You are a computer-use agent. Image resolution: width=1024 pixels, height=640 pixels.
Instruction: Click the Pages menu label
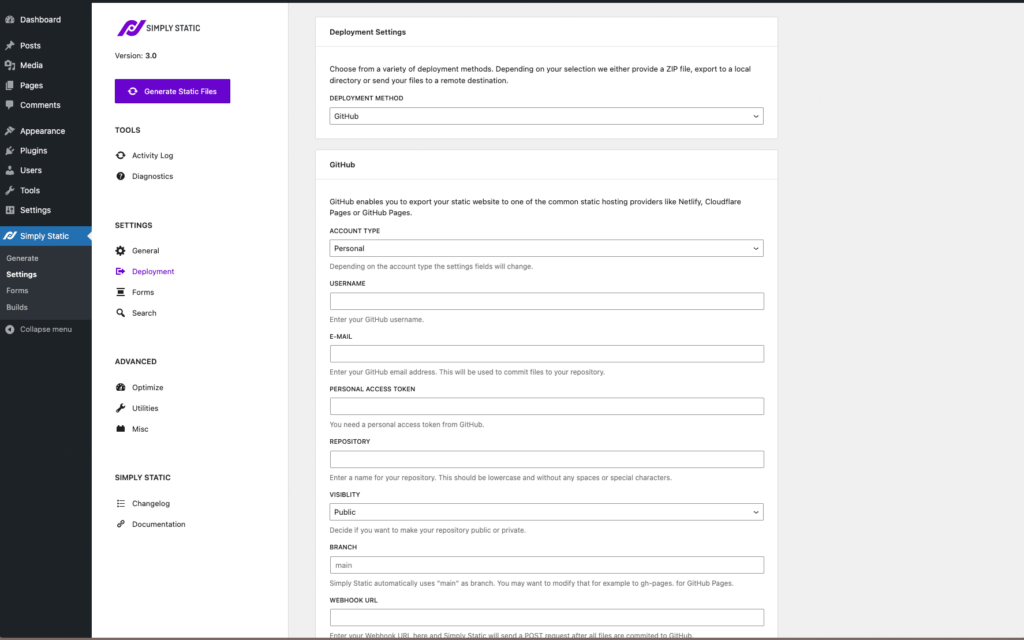point(31,86)
